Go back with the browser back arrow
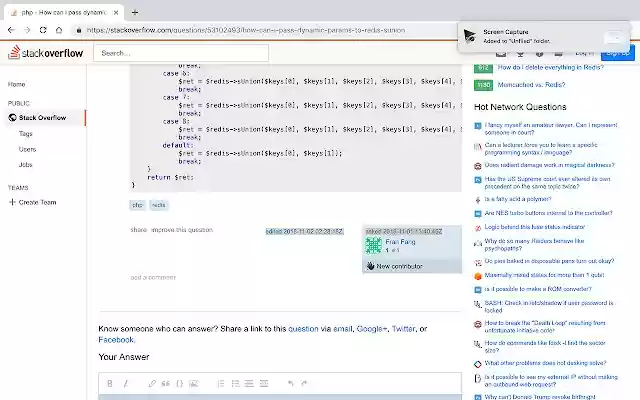Screen dimensions: 640x400 11,30
